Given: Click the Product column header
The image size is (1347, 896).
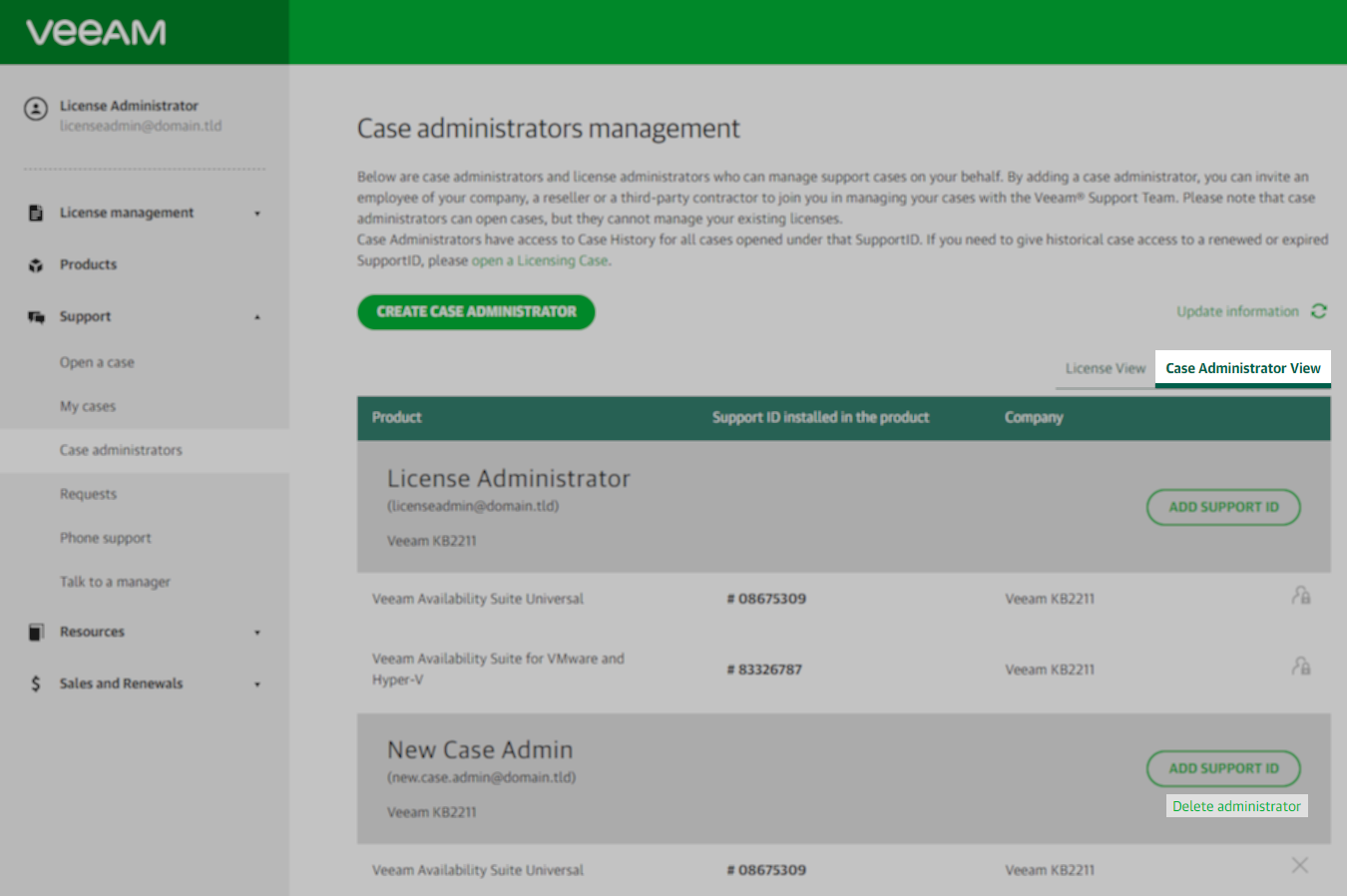Looking at the screenshot, I should tap(396, 417).
